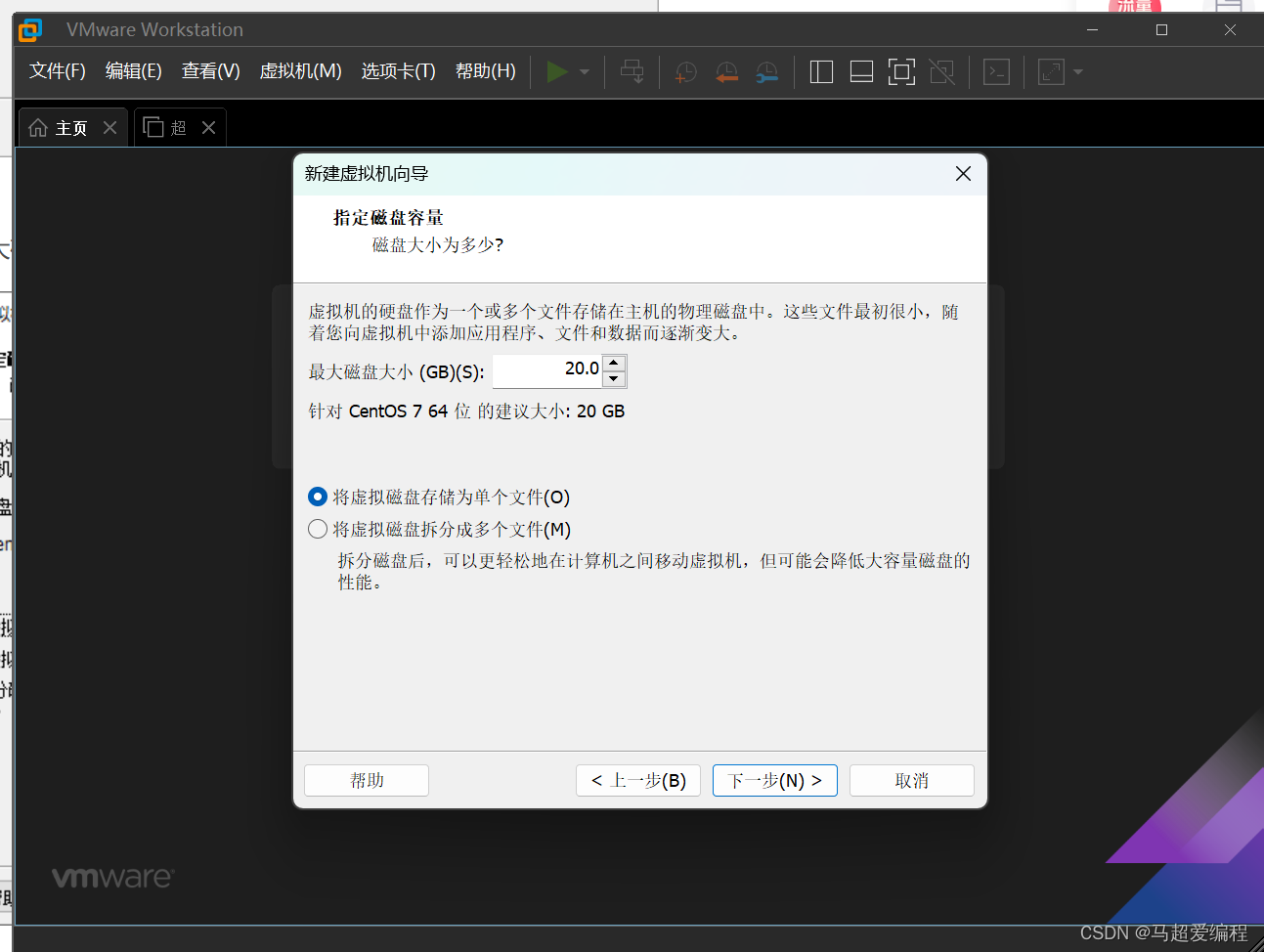This screenshot has height=952, width=1264.
Task: Click the 磁盘大小为多少? subtitle text
Action: pyautogui.click(x=438, y=244)
